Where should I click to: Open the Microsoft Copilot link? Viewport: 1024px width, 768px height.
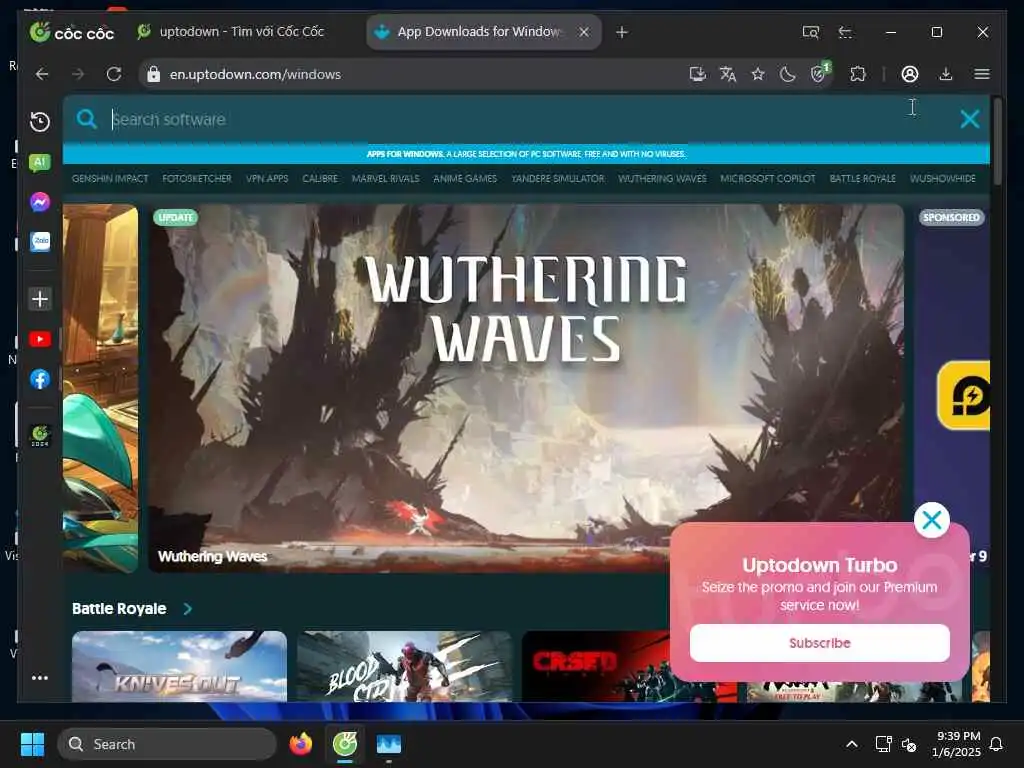(768, 178)
